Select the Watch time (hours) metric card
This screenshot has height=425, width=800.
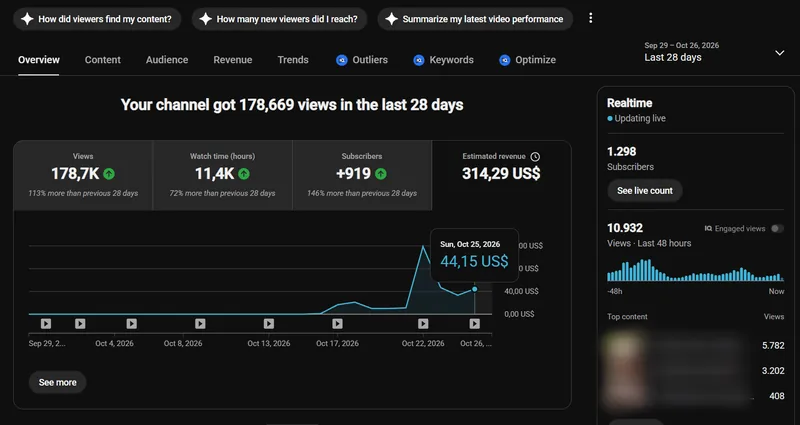coord(222,175)
